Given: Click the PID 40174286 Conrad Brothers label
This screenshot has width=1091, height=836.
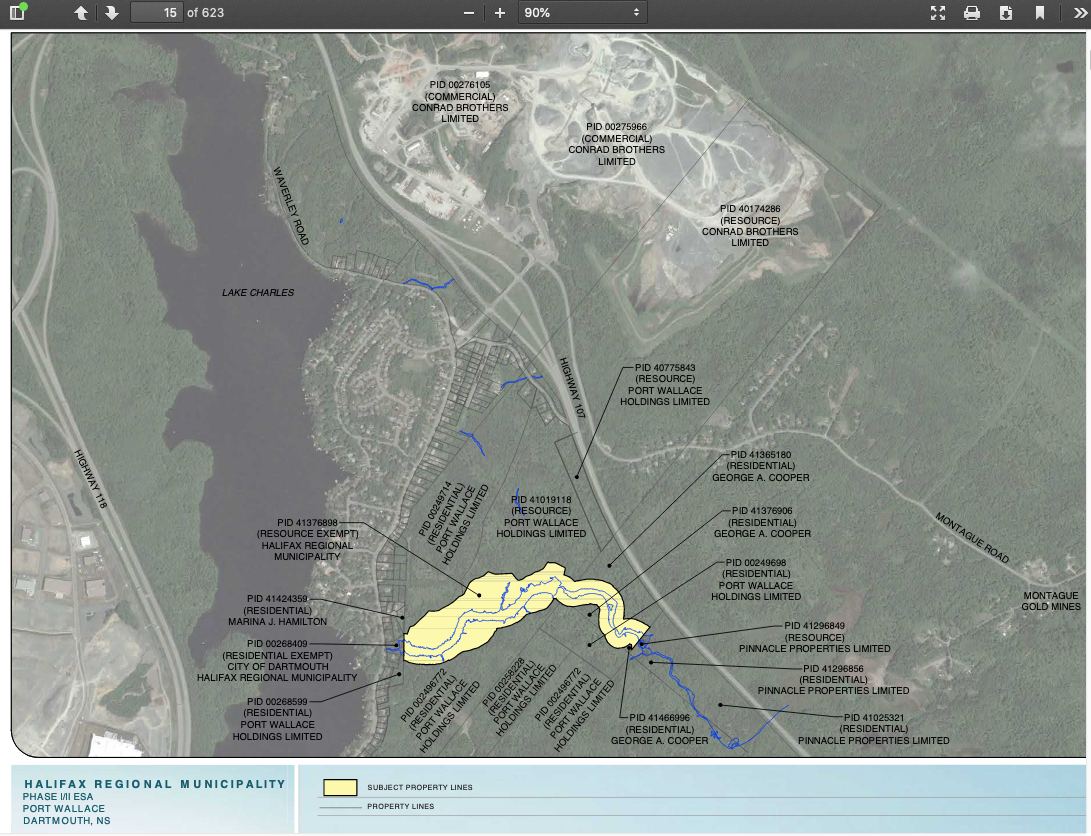Looking at the screenshot, I should [750, 226].
